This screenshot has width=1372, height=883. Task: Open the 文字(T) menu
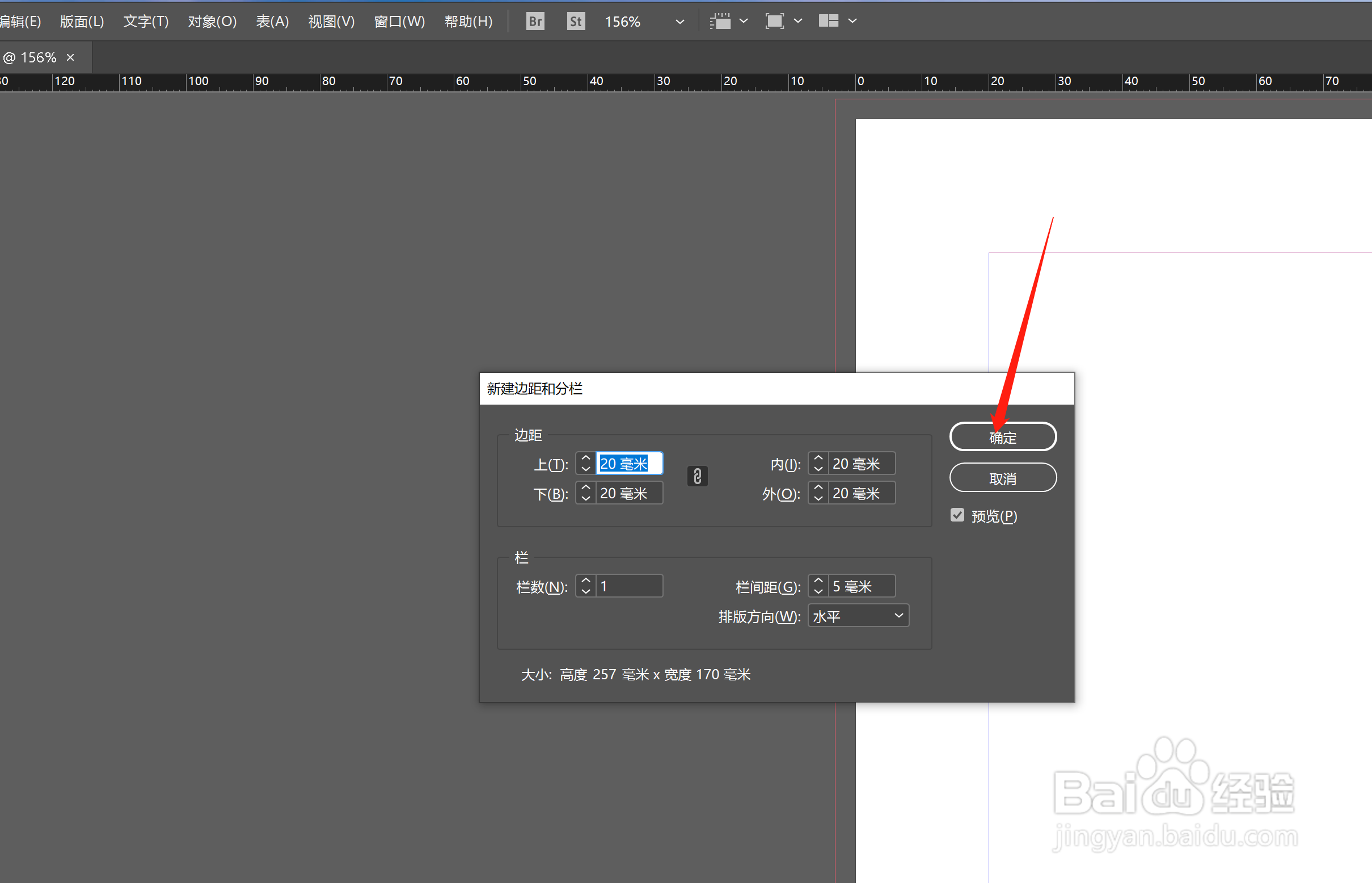[x=146, y=21]
